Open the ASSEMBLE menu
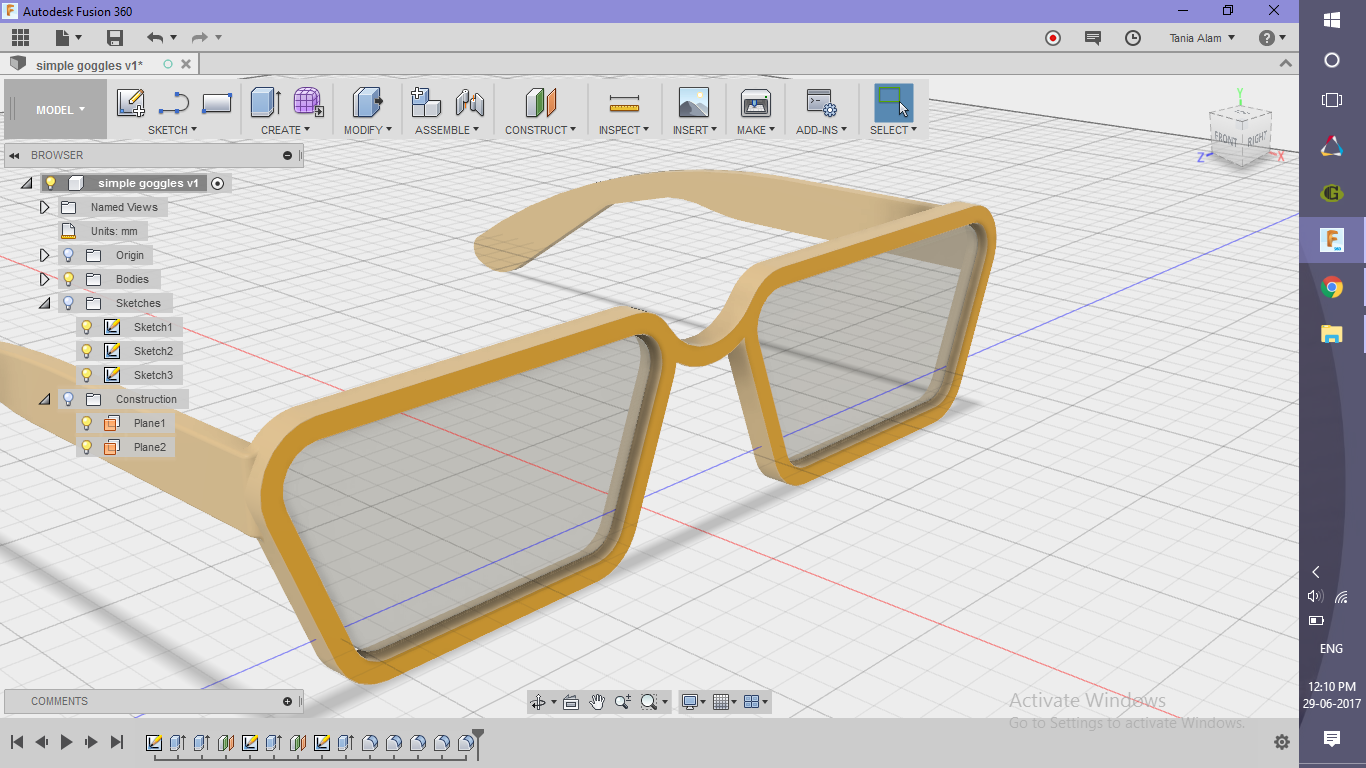The width and height of the screenshot is (1366, 768). click(447, 130)
